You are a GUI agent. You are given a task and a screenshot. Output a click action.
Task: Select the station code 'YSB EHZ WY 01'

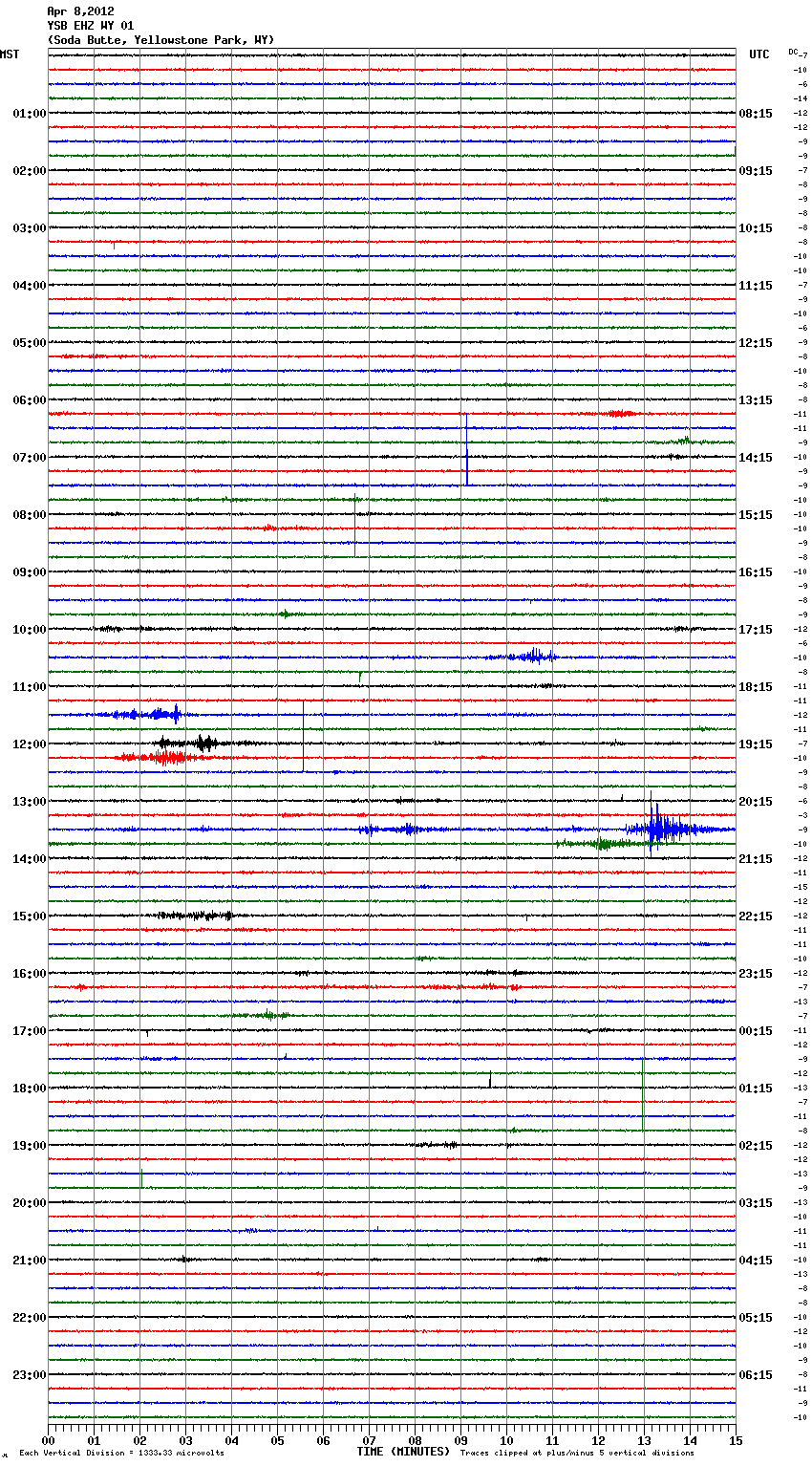(91, 26)
